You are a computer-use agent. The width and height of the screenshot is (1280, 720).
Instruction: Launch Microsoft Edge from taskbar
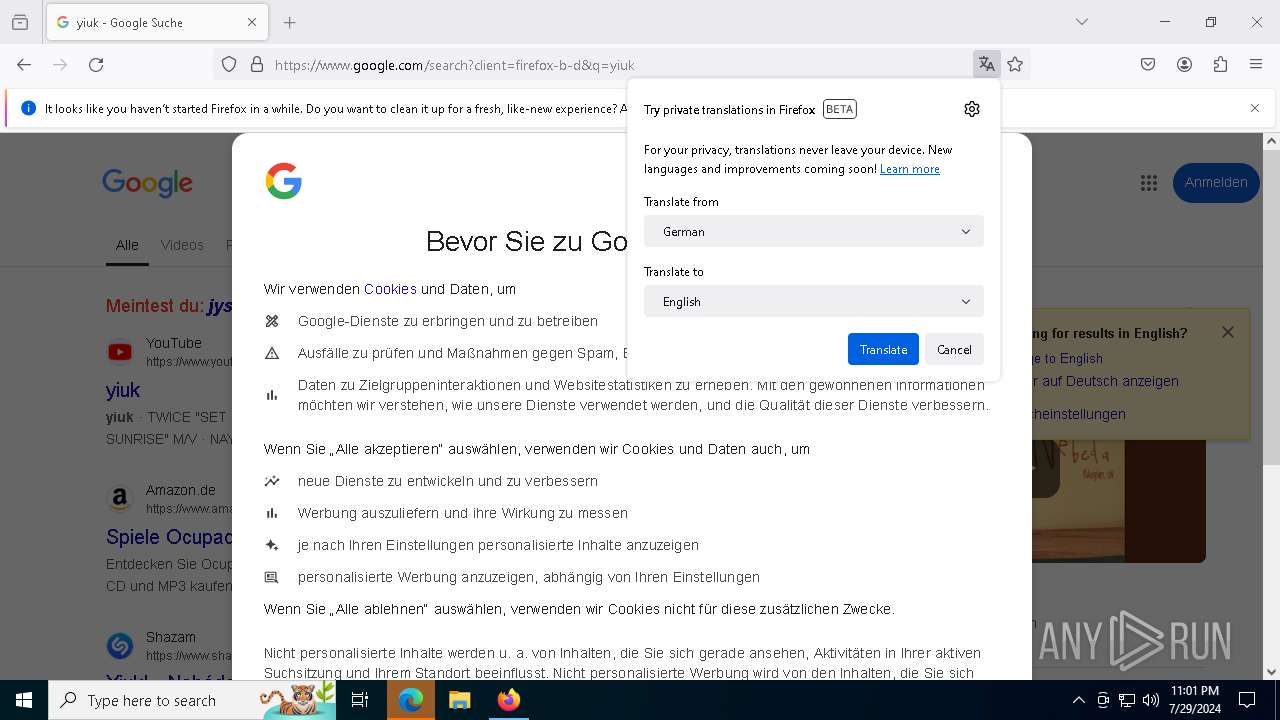(411, 700)
